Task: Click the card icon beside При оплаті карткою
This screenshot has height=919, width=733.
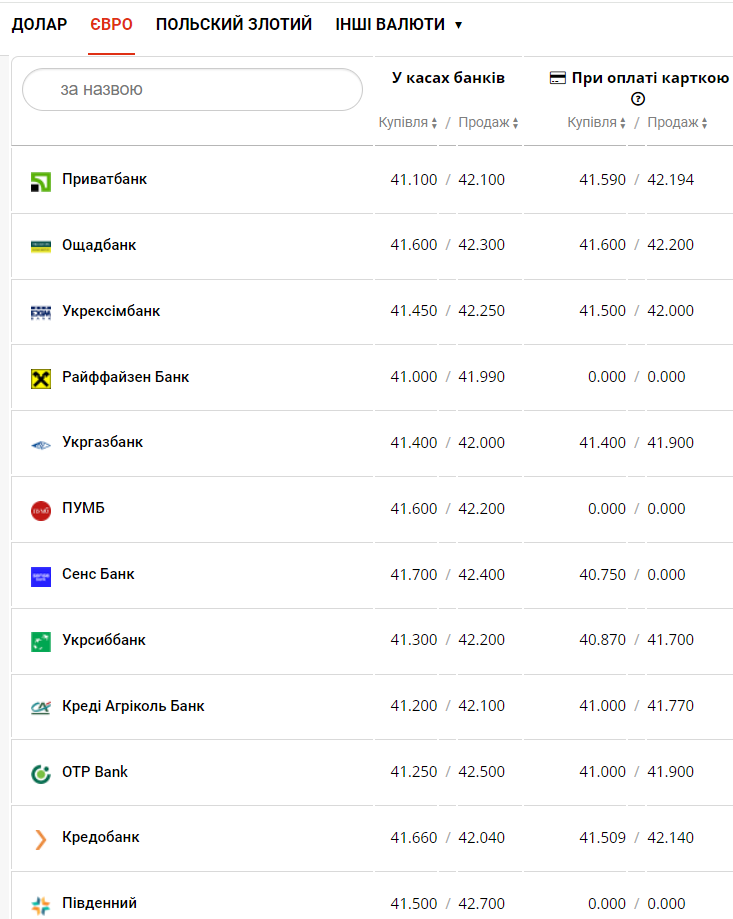Action: coord(558,78)
